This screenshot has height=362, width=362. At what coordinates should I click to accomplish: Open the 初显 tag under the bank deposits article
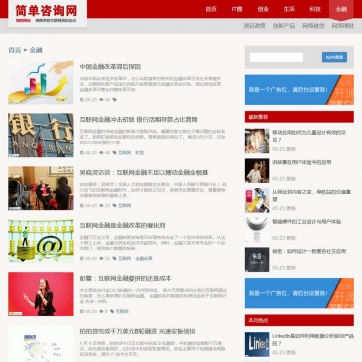(139, 153)
